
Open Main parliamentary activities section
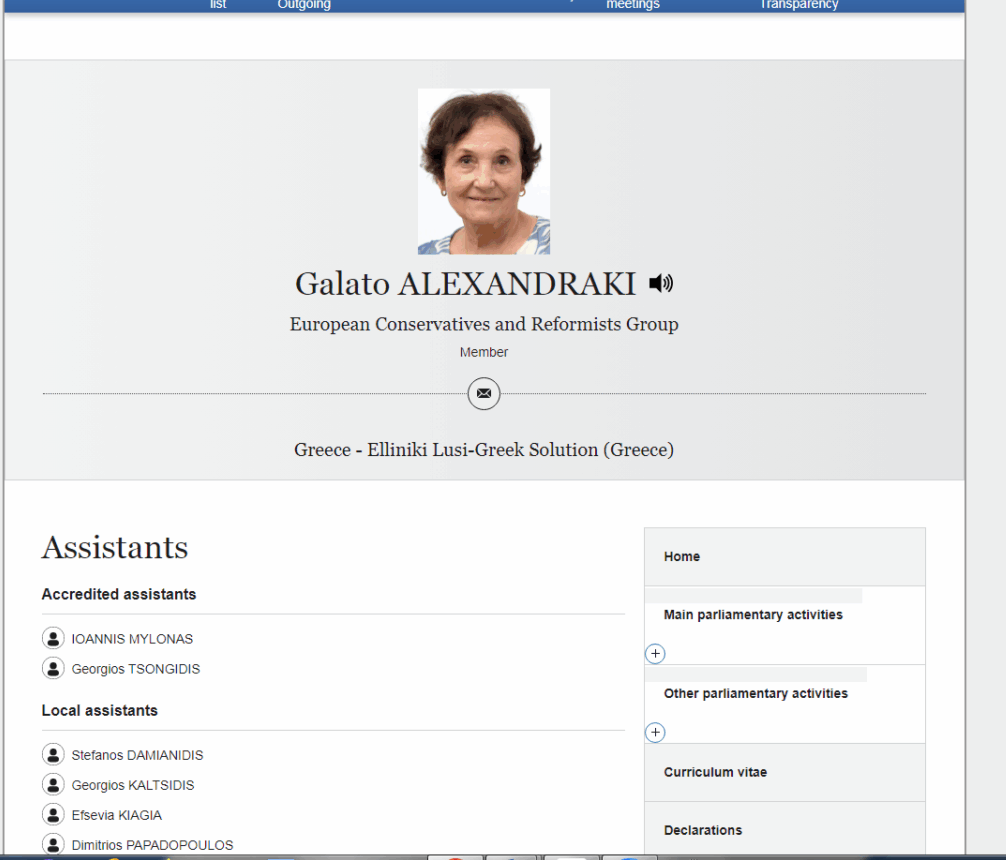pyautogui.click(x=753, y=615)
